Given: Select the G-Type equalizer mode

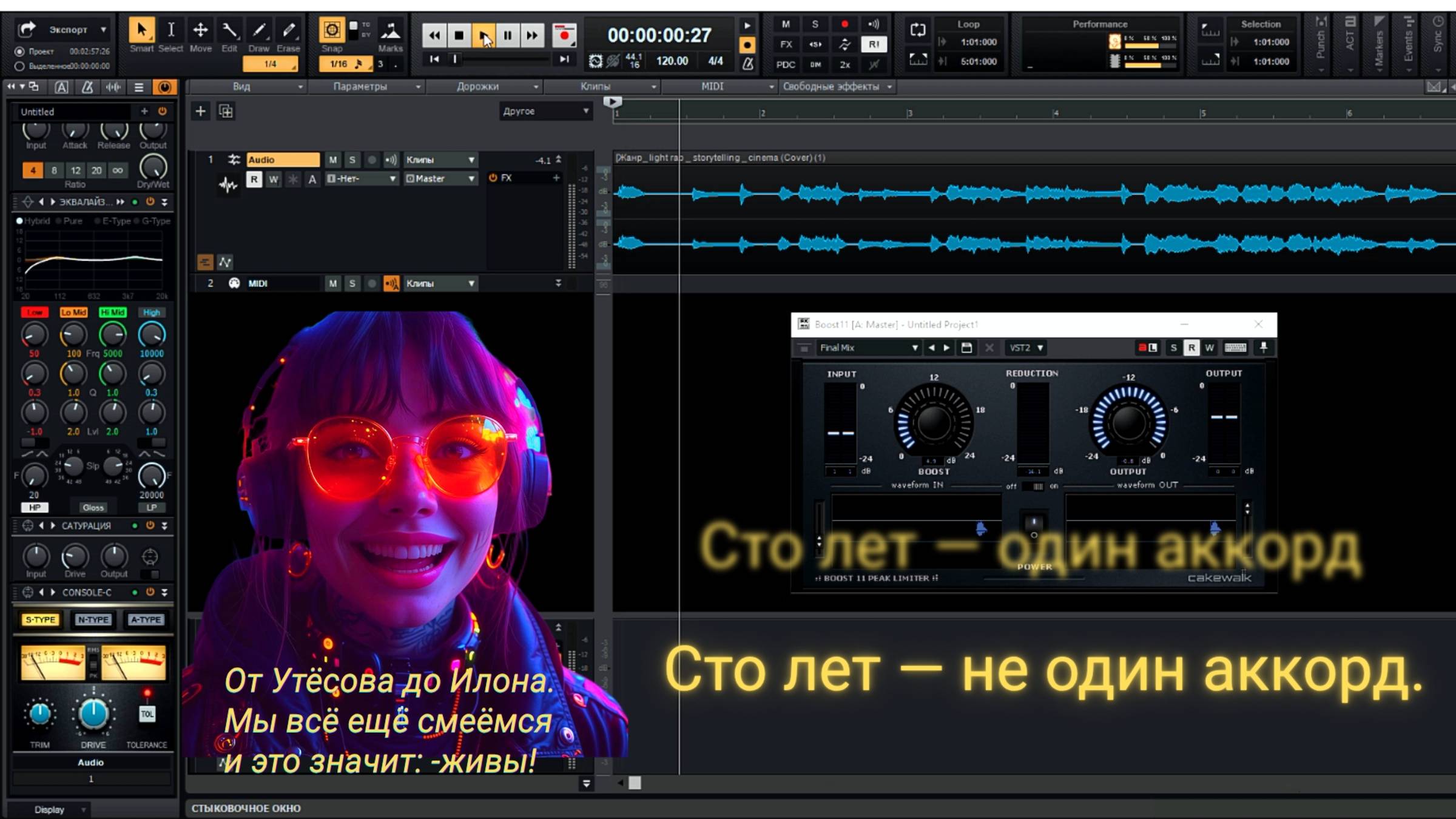Looking at the screenshot, I should (x=155, y=221).
